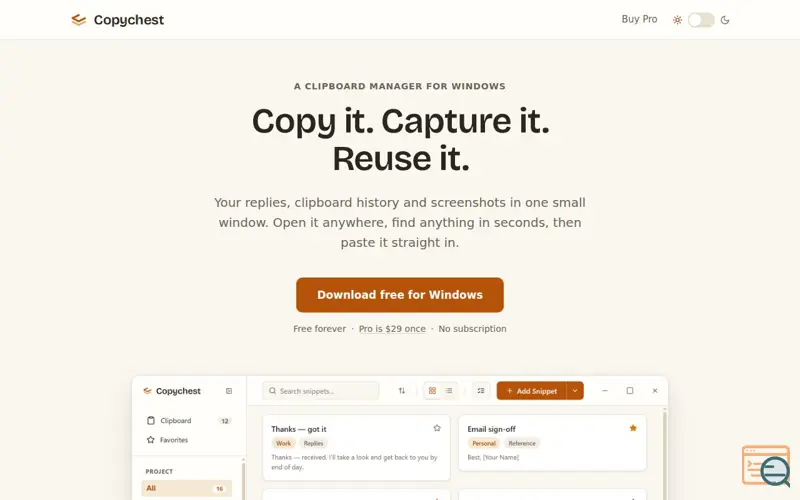Star the Thanks — got it snippet
Screen dimensions: 800x500
pyautogui.click(x=437, y=428)
